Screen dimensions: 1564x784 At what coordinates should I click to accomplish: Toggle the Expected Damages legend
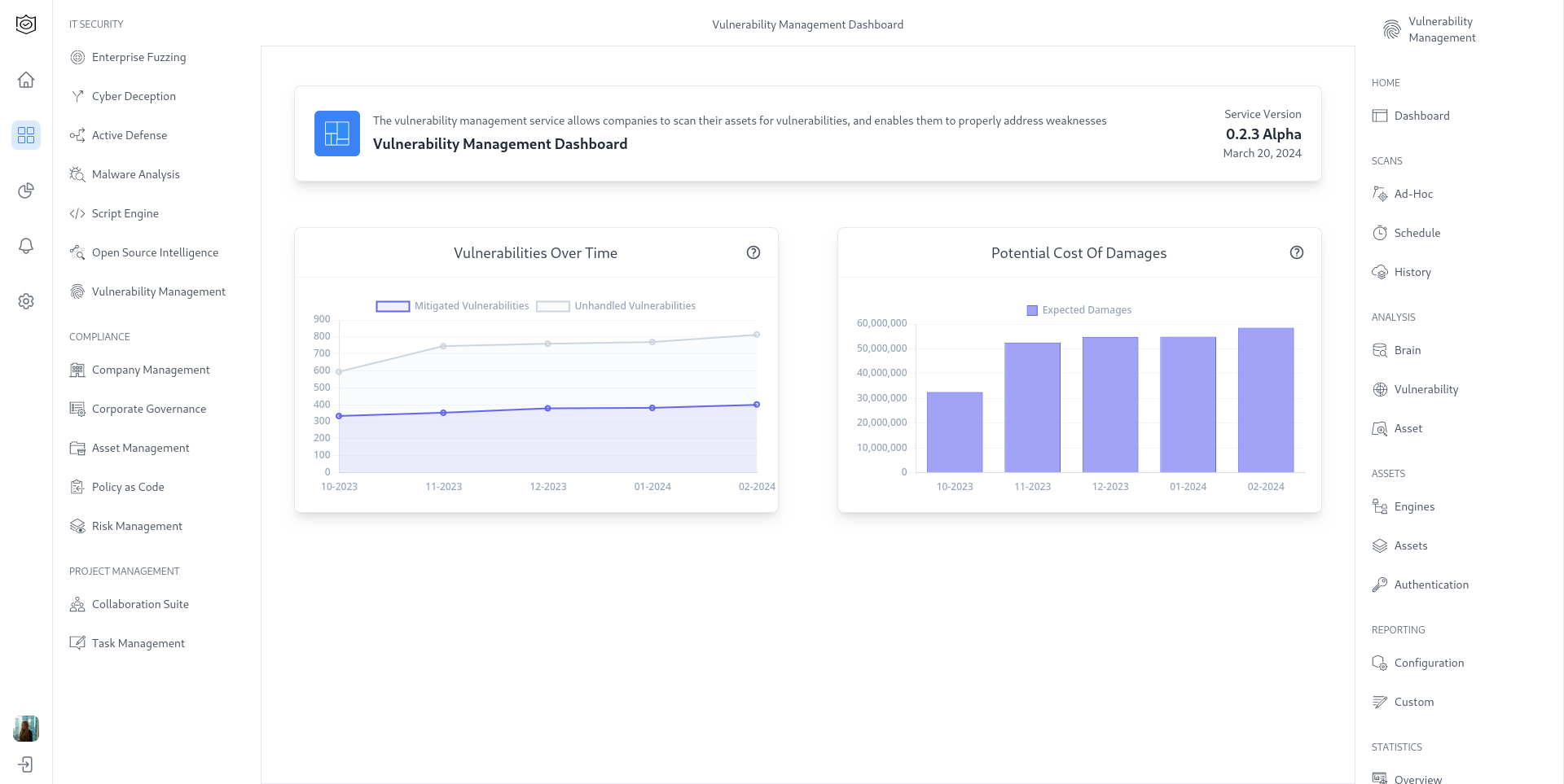pyautogui.click(x=1079, y=309)
